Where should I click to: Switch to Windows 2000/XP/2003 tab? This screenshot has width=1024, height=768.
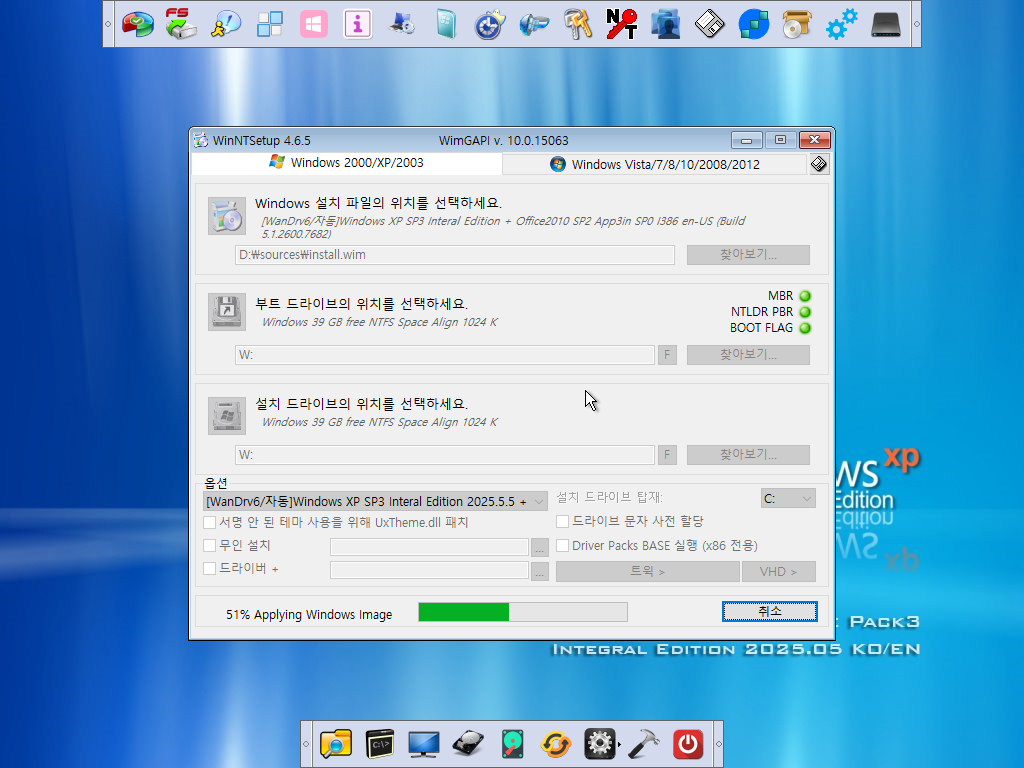pyautogui.click(x=347, y=163)
